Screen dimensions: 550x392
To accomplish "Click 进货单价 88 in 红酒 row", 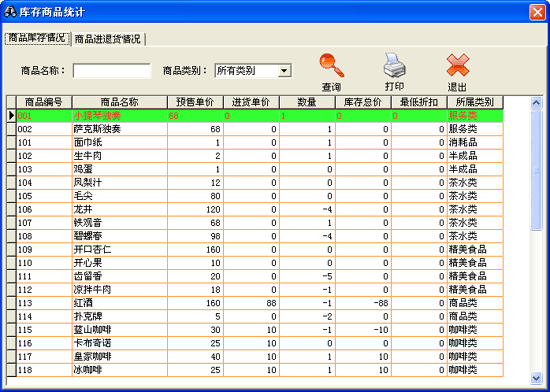I will [x=251, y=303].
